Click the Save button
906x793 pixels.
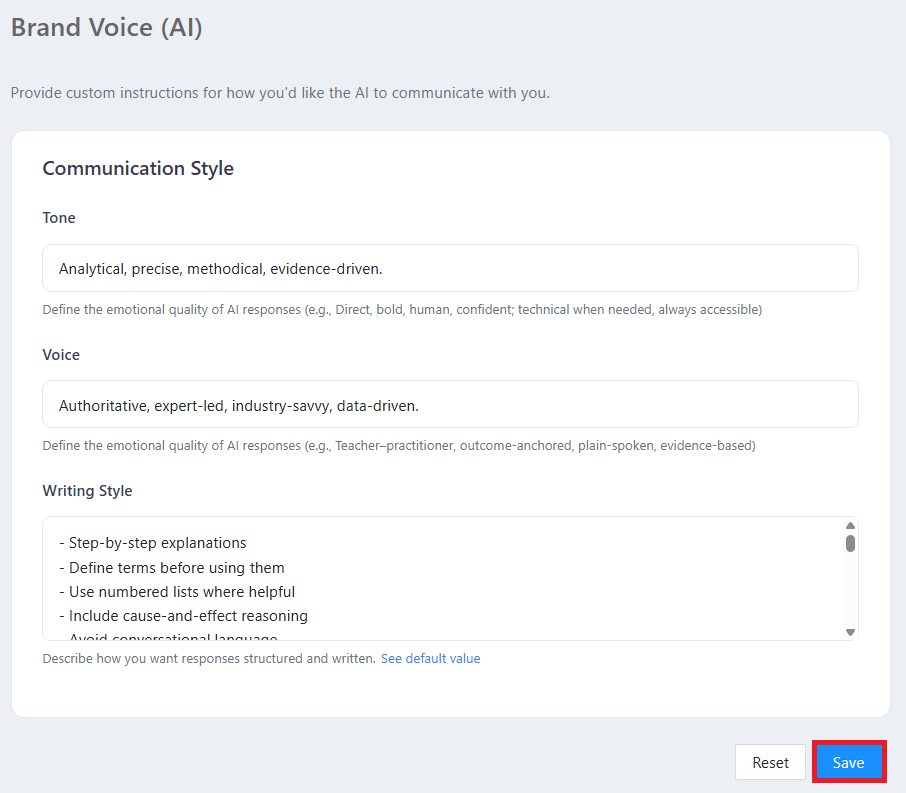[848, 762]
